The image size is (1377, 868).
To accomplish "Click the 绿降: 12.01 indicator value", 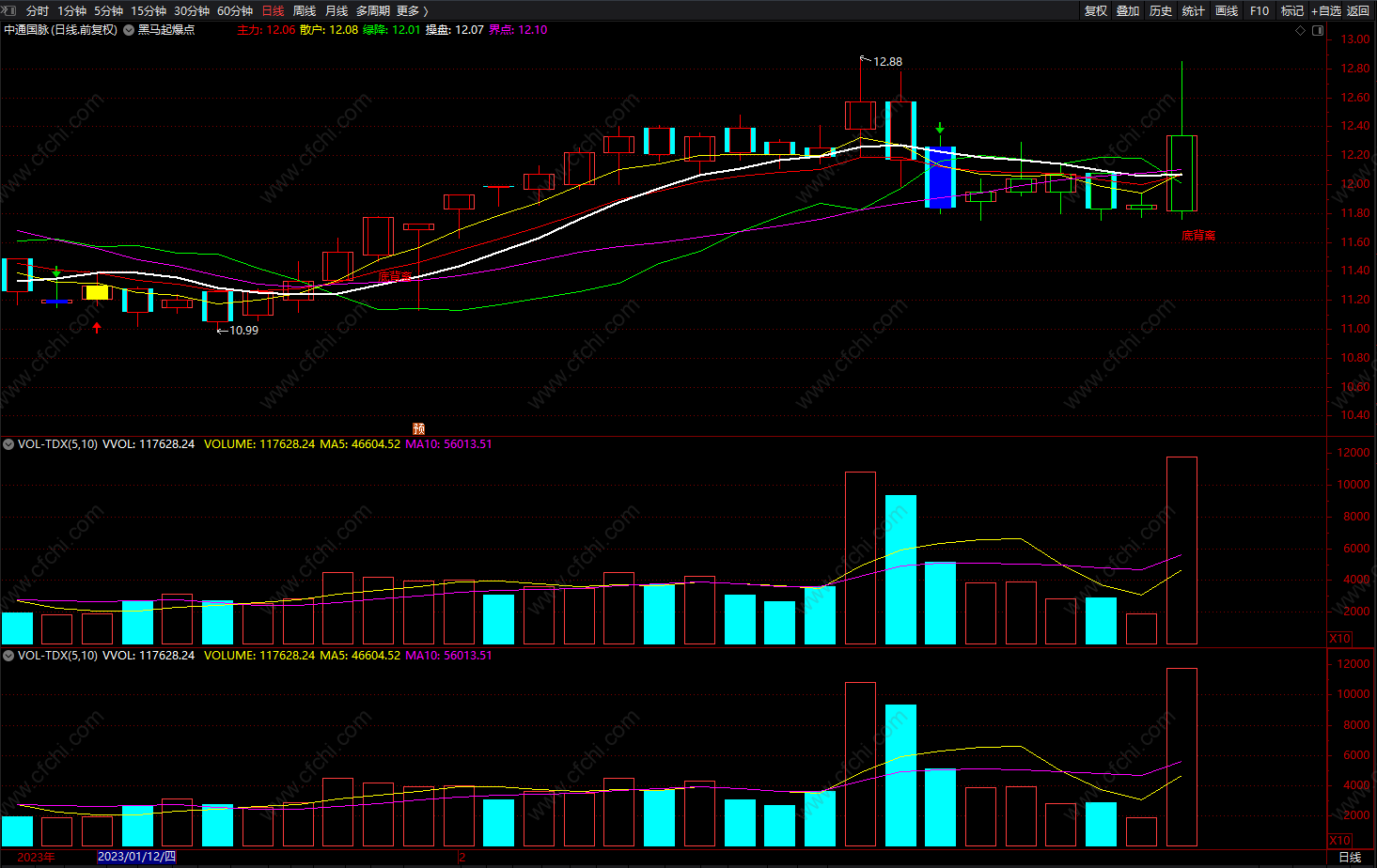I will point(392,30).
